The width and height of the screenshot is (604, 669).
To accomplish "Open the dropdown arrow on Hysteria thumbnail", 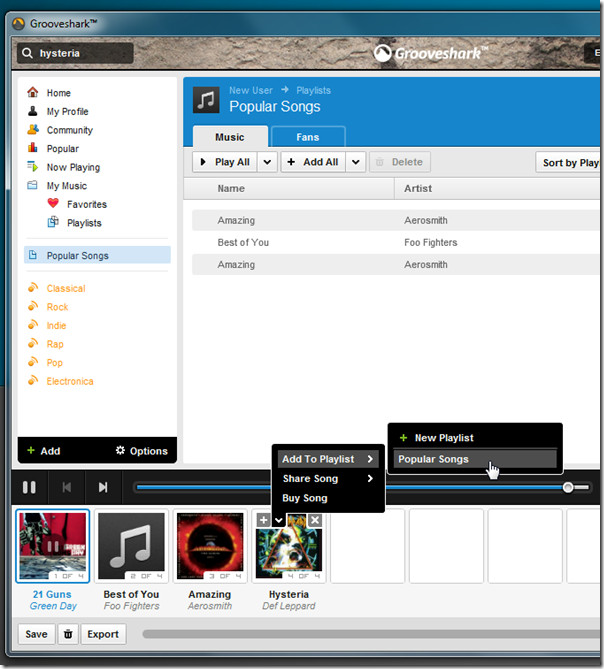I will [x=279, y=520].
